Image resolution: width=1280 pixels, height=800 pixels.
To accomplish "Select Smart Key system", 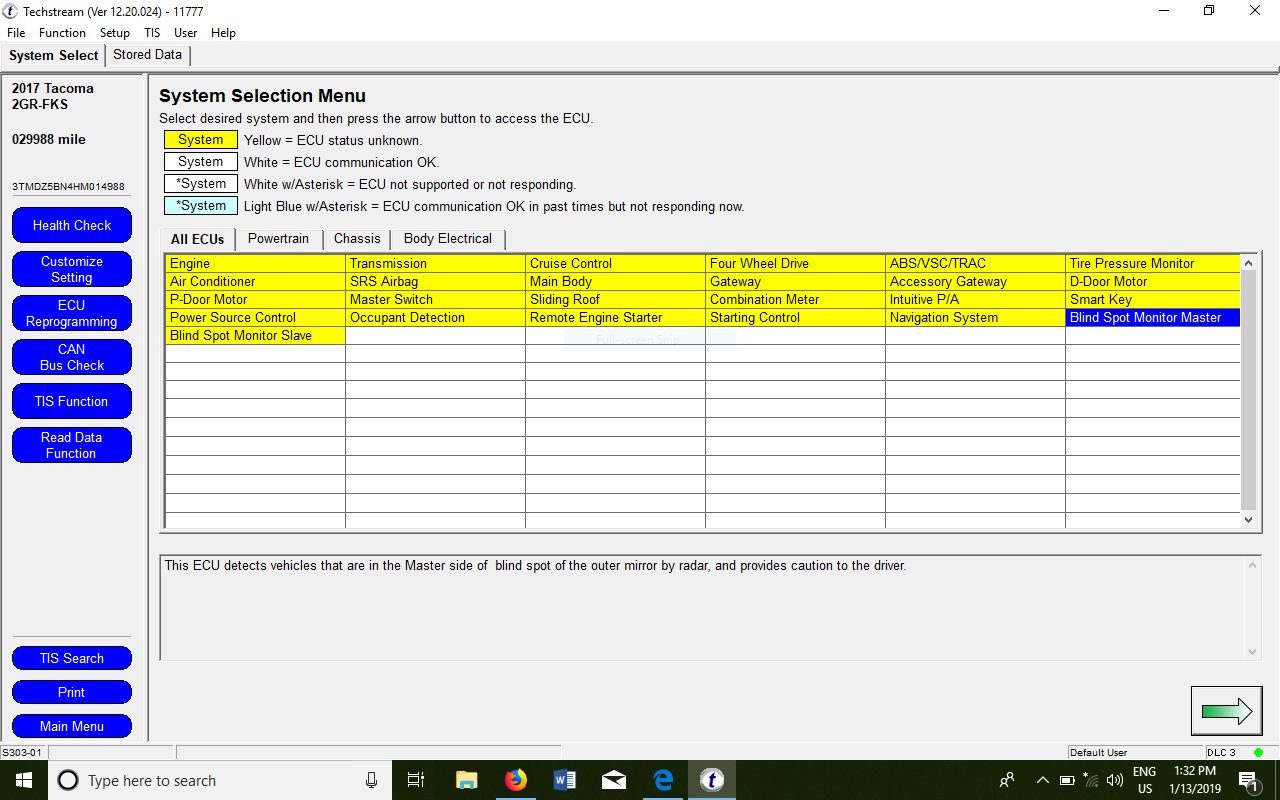I will (1153, 300).
